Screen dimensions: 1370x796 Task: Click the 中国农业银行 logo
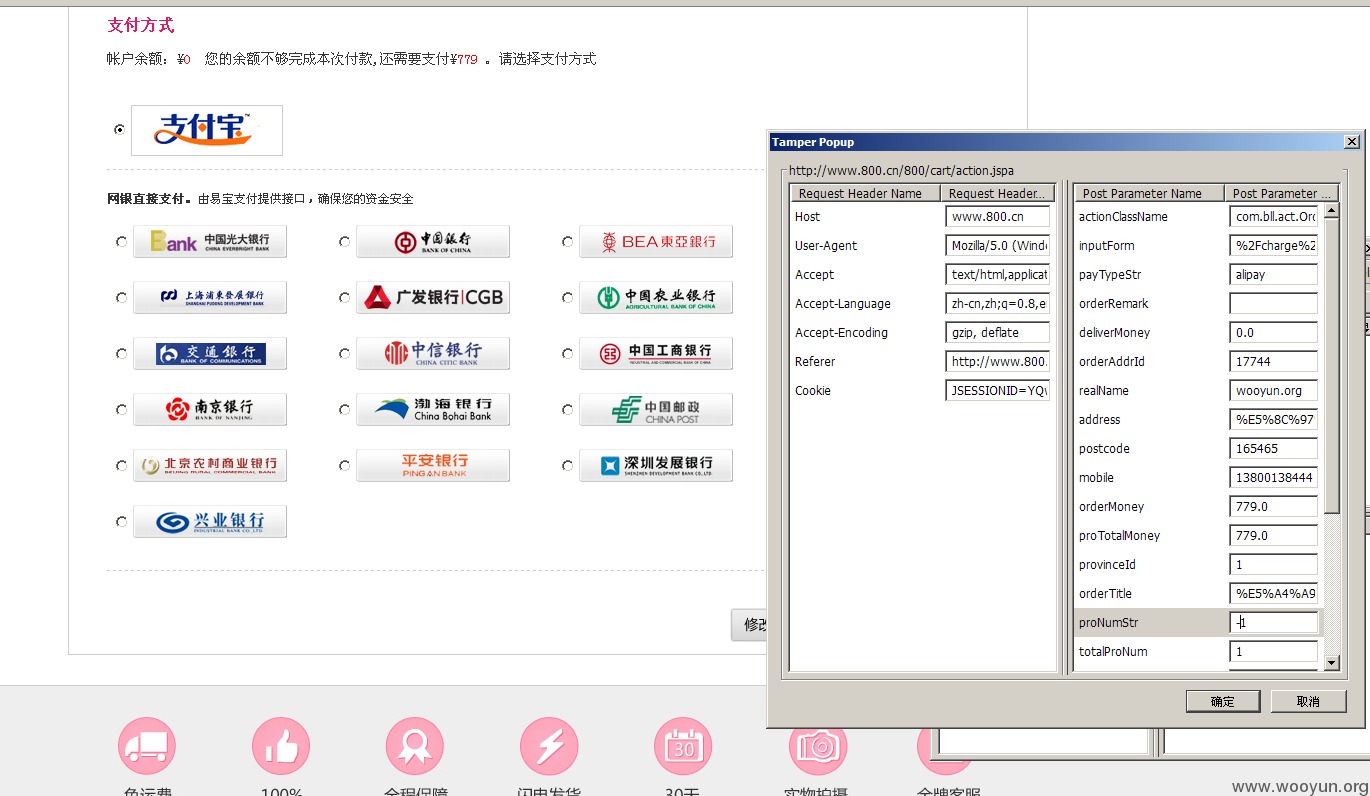(x=656, y=297)
